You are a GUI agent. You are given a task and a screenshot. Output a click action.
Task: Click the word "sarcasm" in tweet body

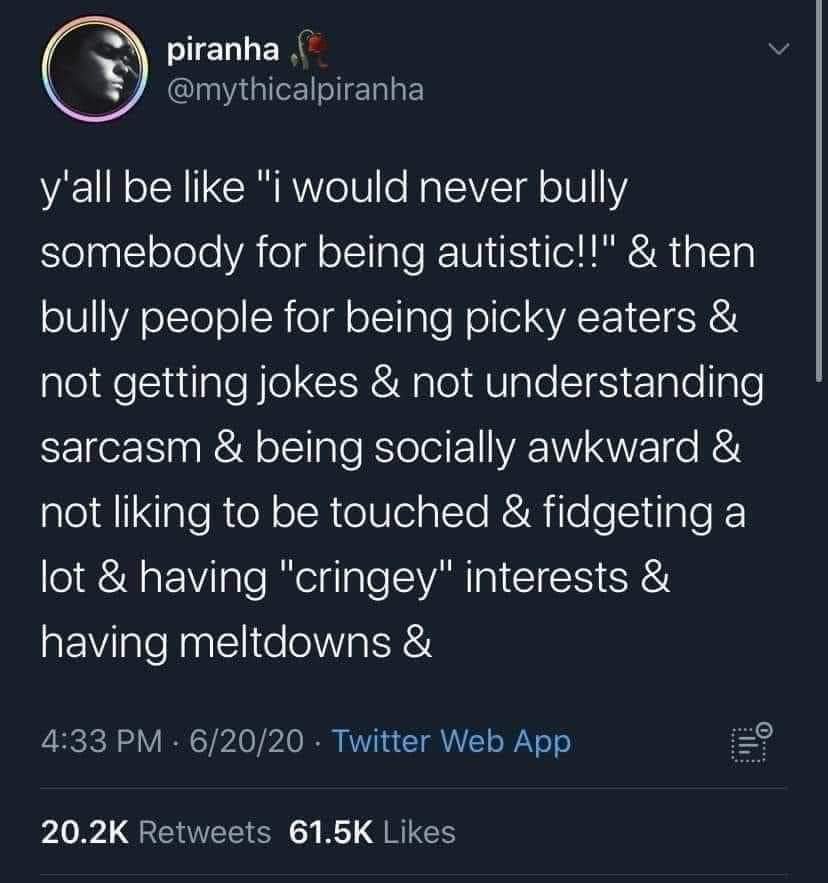coord(118,449)
